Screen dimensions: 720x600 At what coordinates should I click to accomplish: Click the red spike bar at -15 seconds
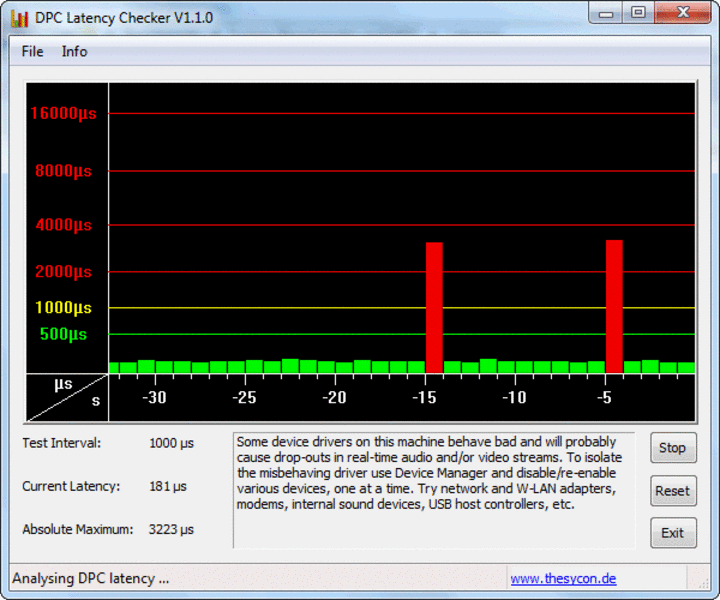(434, 308)
